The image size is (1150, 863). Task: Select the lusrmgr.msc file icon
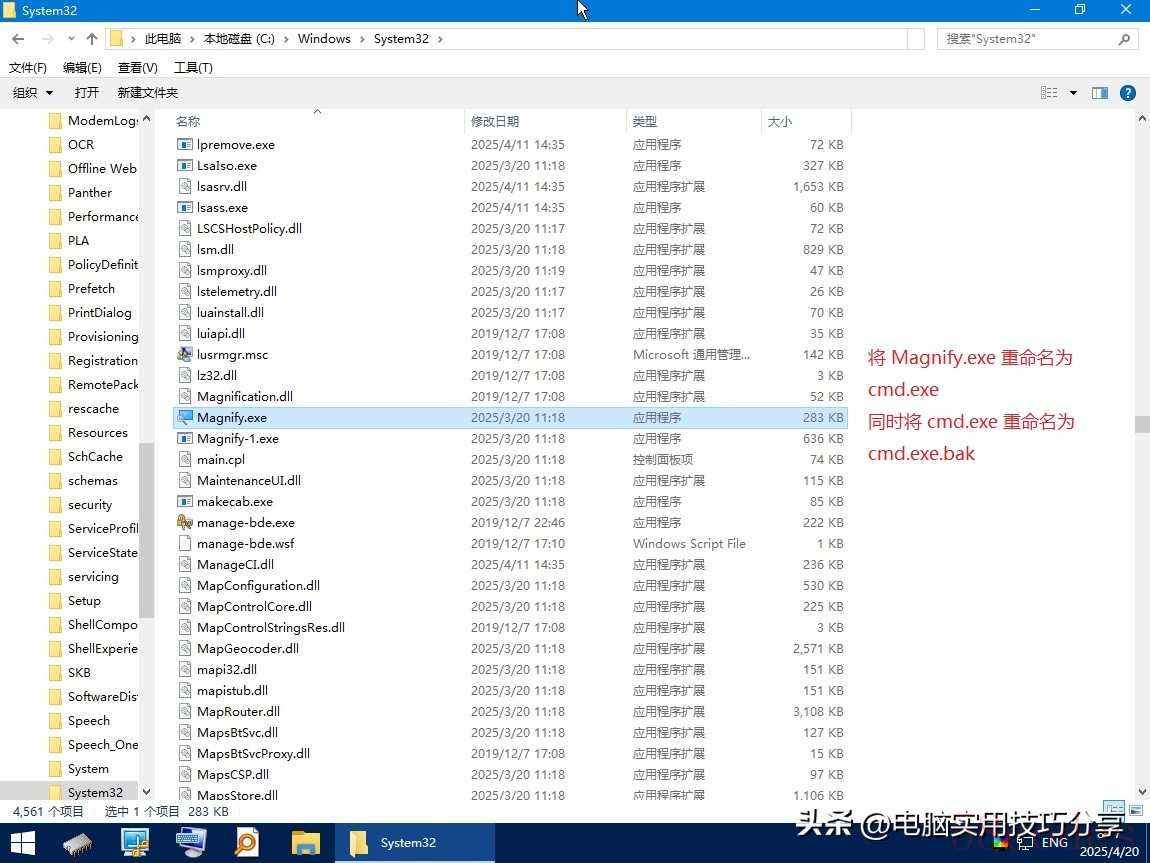185,354
